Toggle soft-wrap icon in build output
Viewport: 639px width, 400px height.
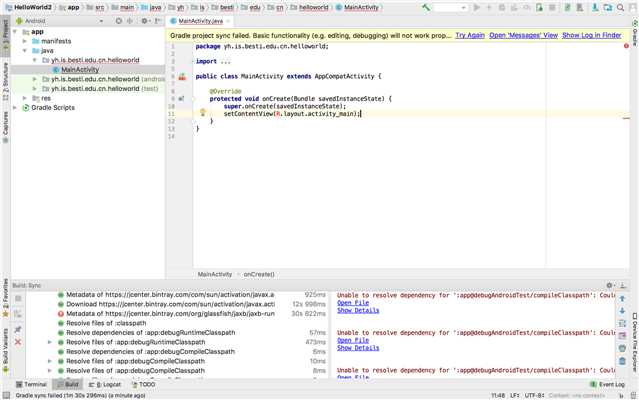point(622,323)
